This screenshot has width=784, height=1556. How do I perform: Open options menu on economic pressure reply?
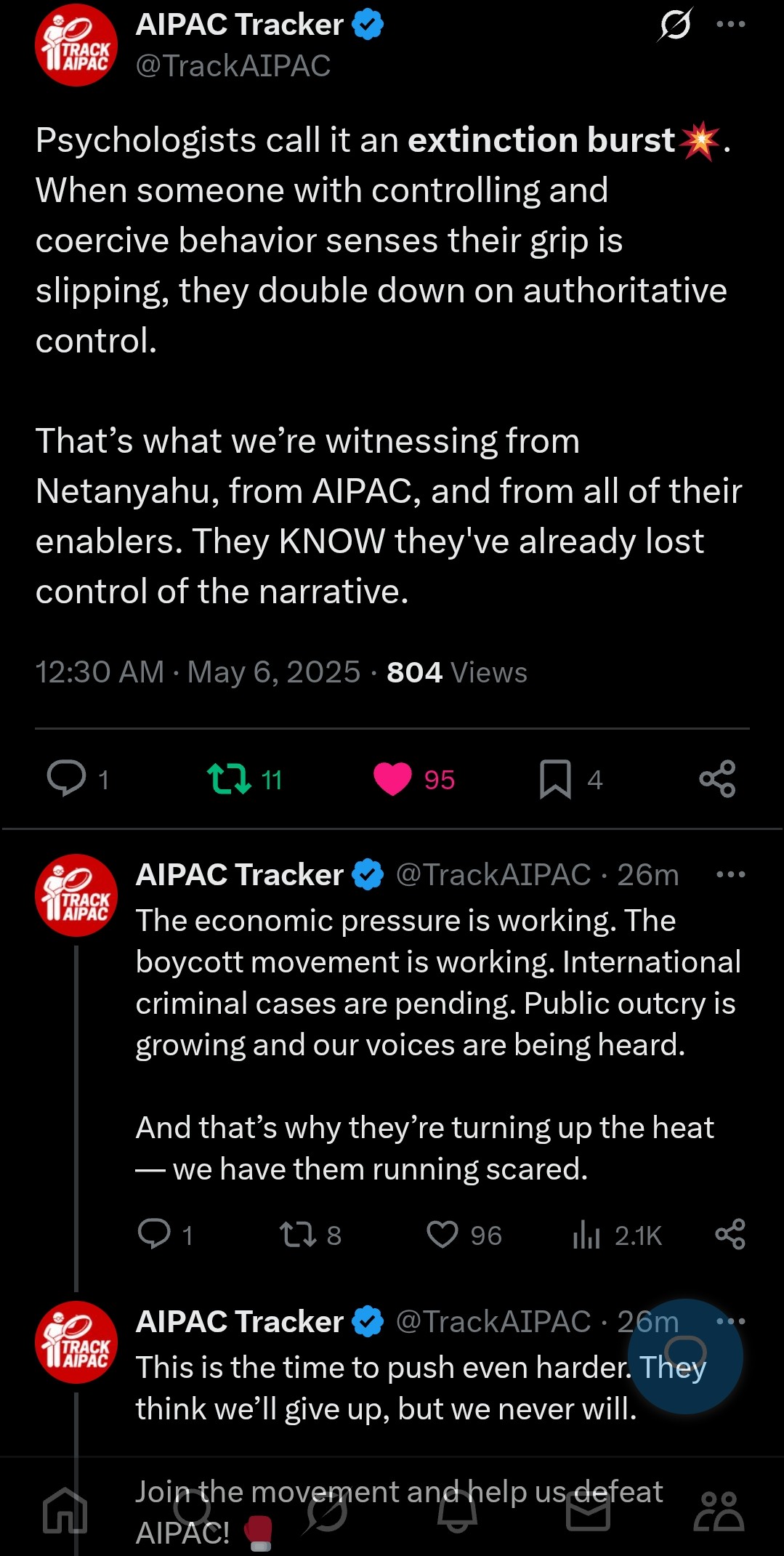point(730,874)
